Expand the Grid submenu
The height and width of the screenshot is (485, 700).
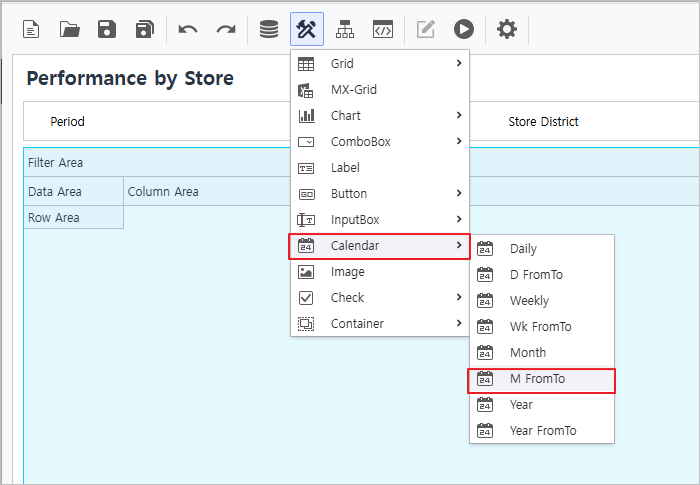(380, 64)
